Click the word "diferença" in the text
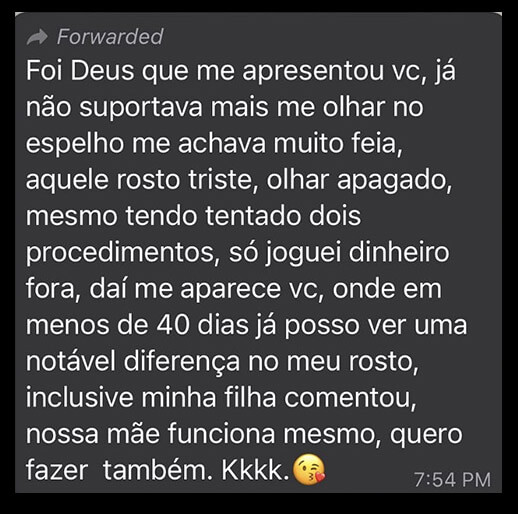This screenshot has width=518, height=514. click(182, 362)
